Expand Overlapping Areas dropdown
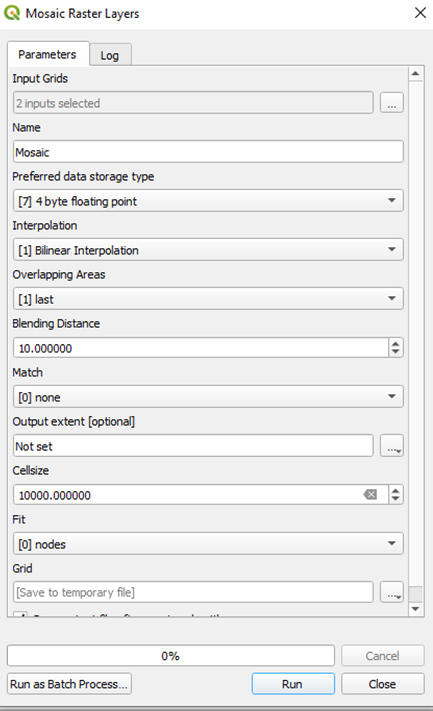Screen dimensions: 433x711 coord(208,299)
